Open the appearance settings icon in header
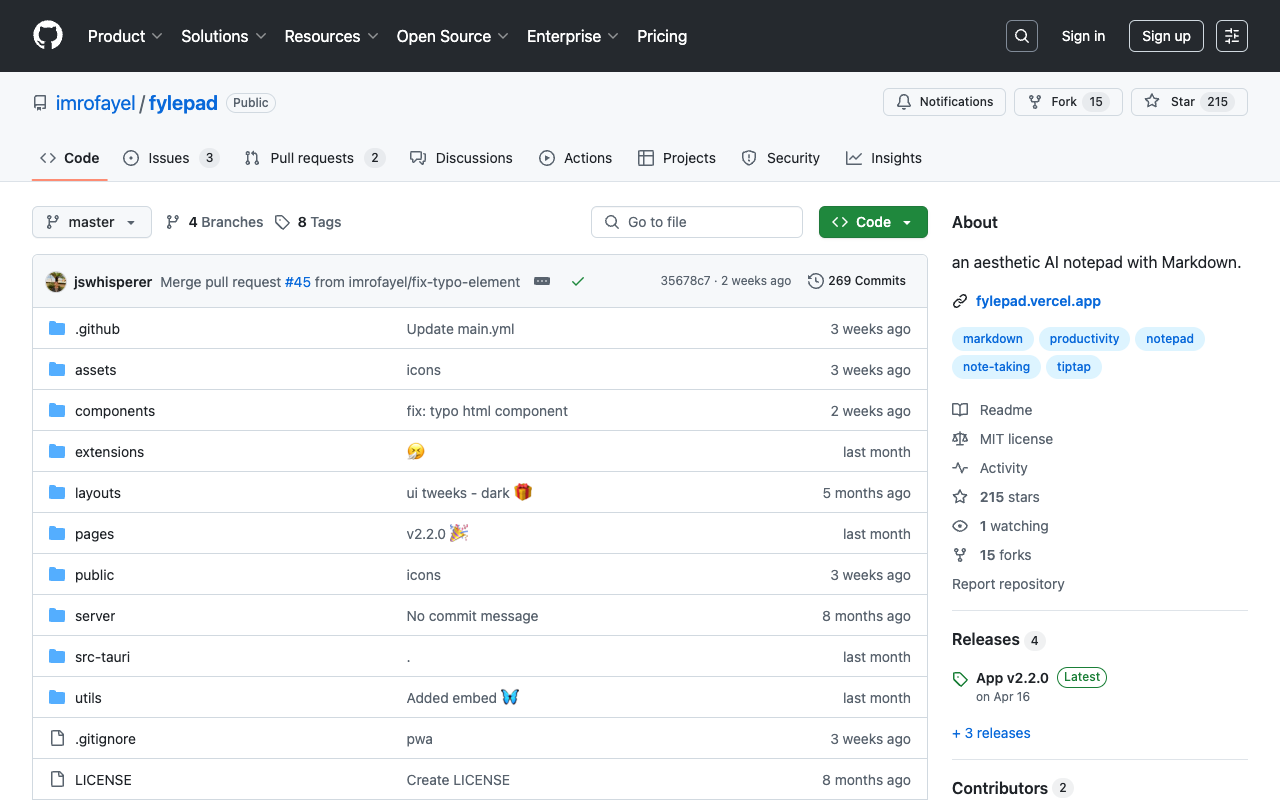This screenshot has width=1280, height=800. click(1232, 36)
